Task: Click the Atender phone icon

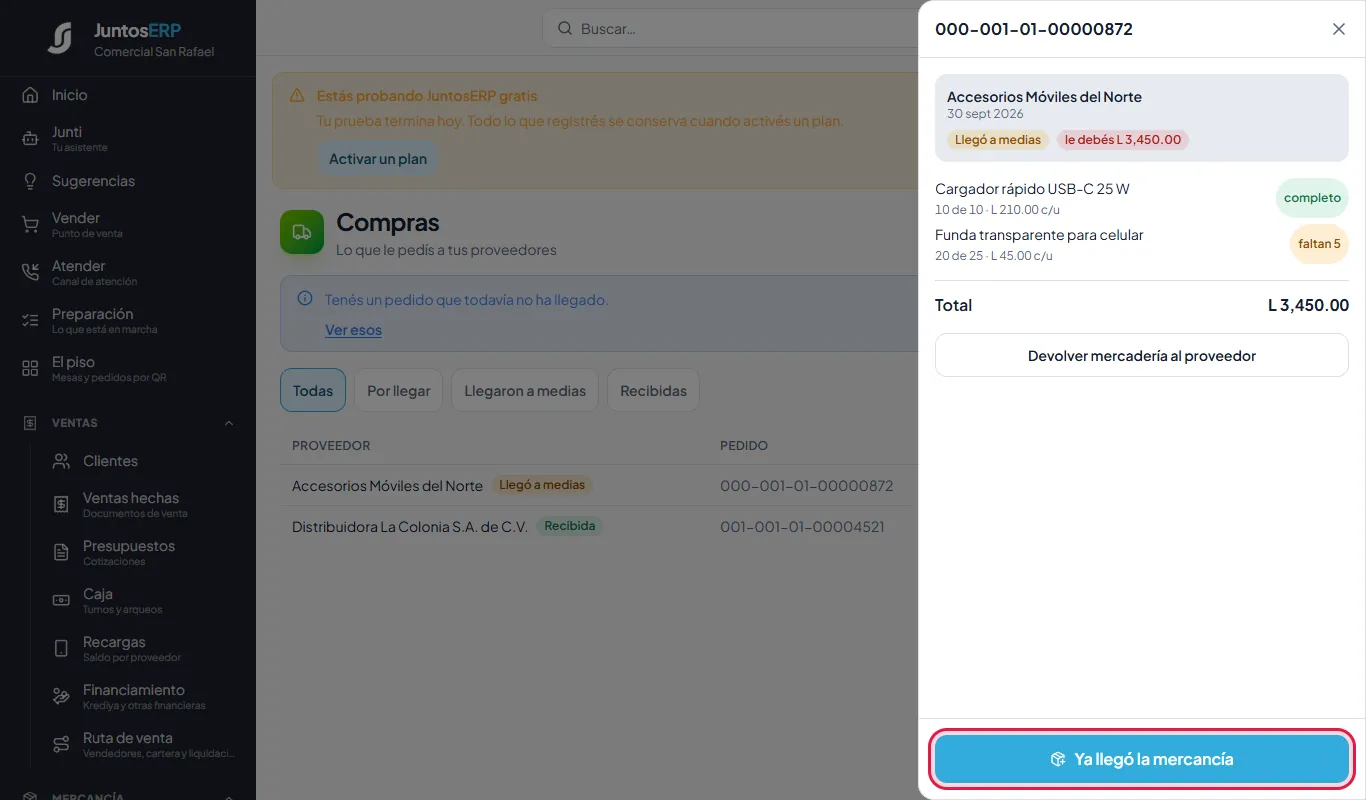Action: click(x=30, y=273)
